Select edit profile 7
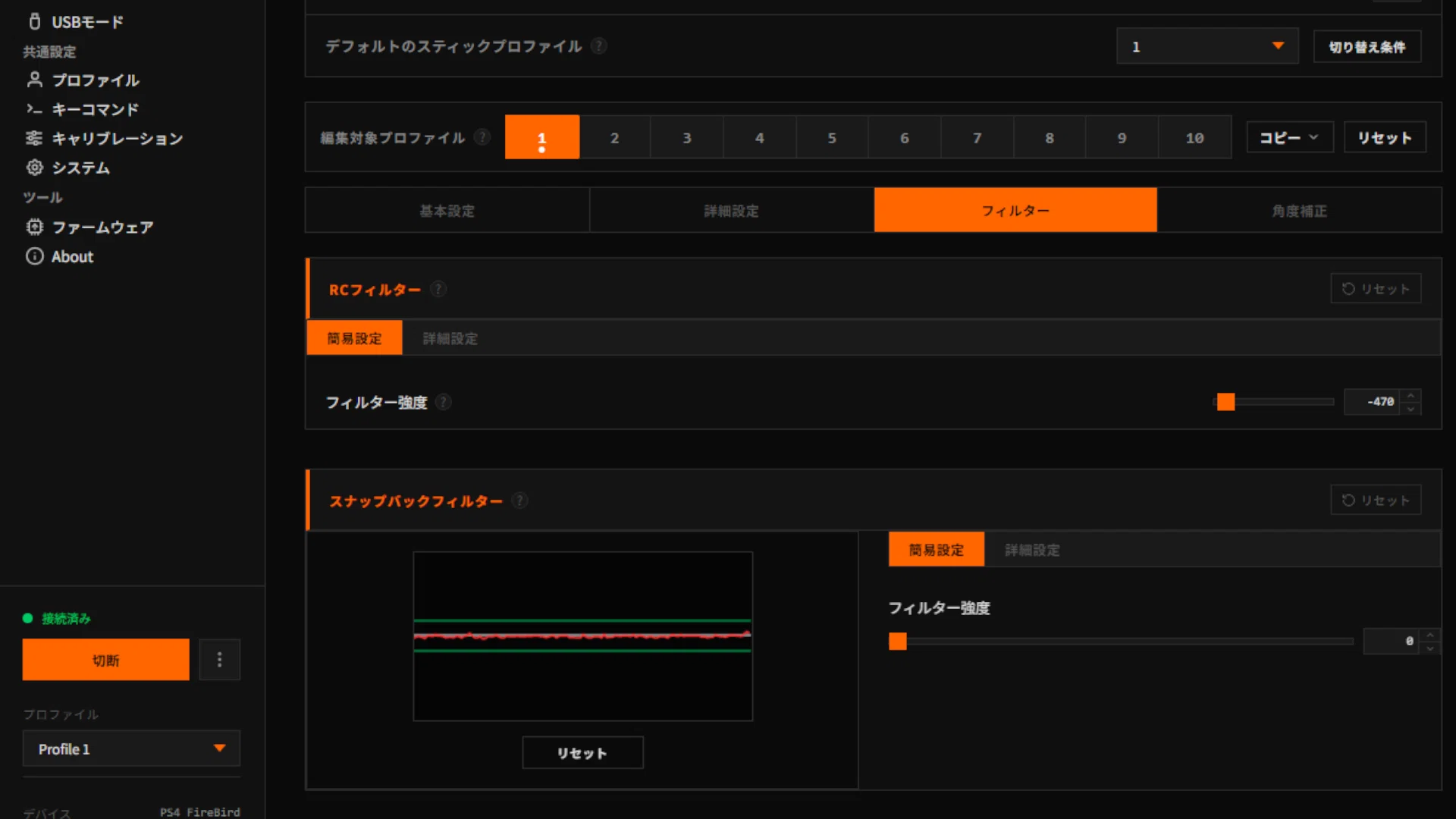The height and width of the screenshot is (819, 1456). (x=977, y=137)
